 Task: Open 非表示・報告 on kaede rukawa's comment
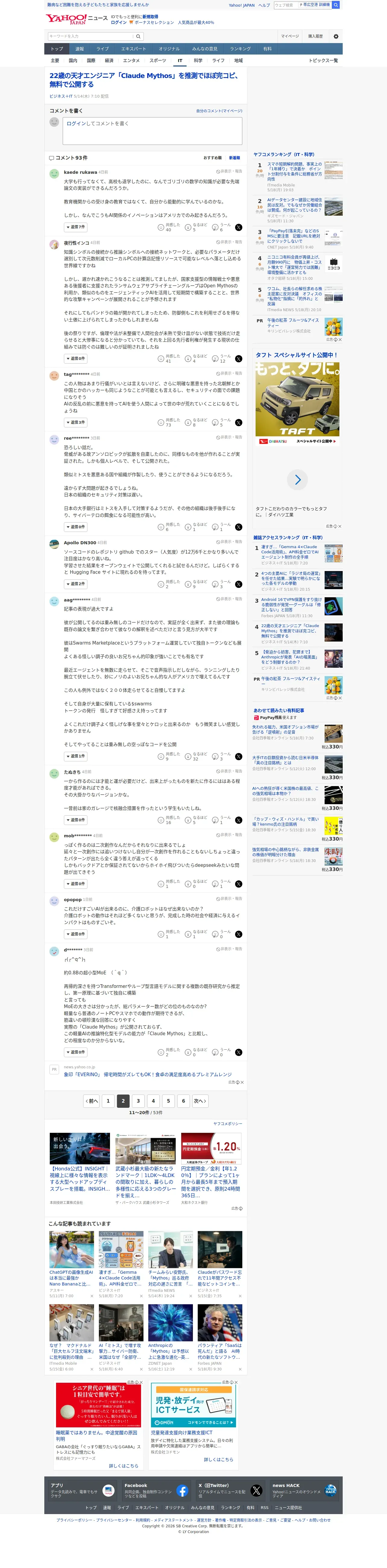coord(229,172)
